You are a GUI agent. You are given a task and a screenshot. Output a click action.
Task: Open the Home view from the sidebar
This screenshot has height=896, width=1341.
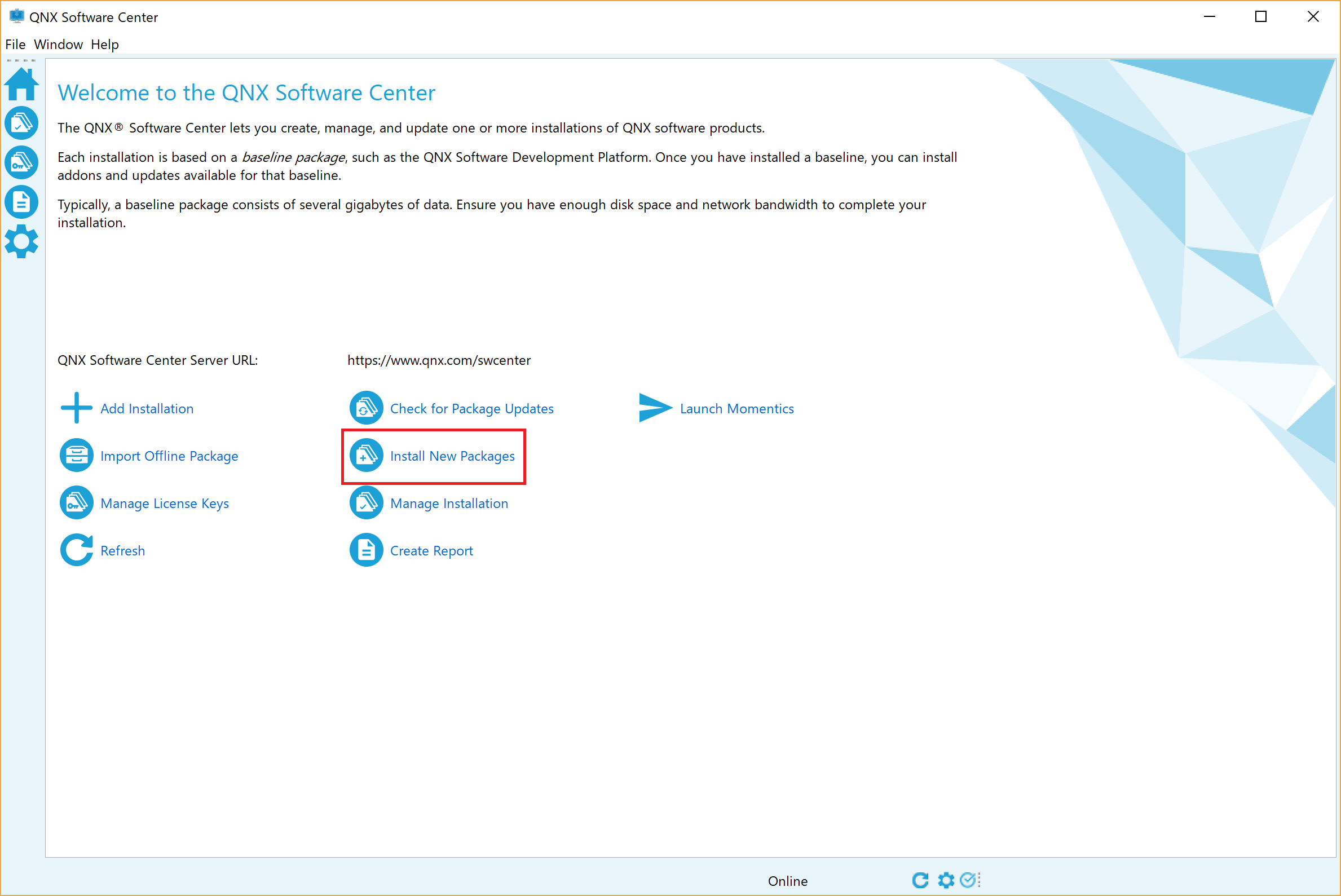coord(22,84)
